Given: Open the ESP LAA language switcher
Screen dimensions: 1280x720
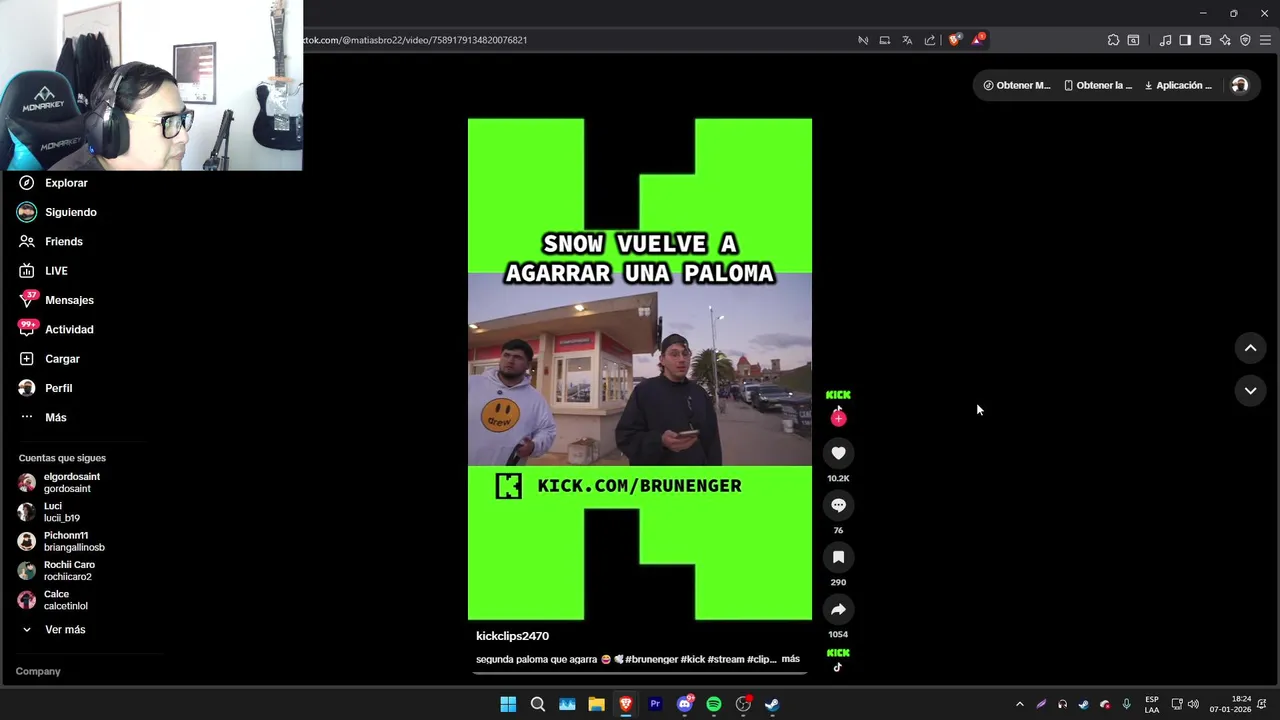Looking at the screenshot, I should (1152, 704).
